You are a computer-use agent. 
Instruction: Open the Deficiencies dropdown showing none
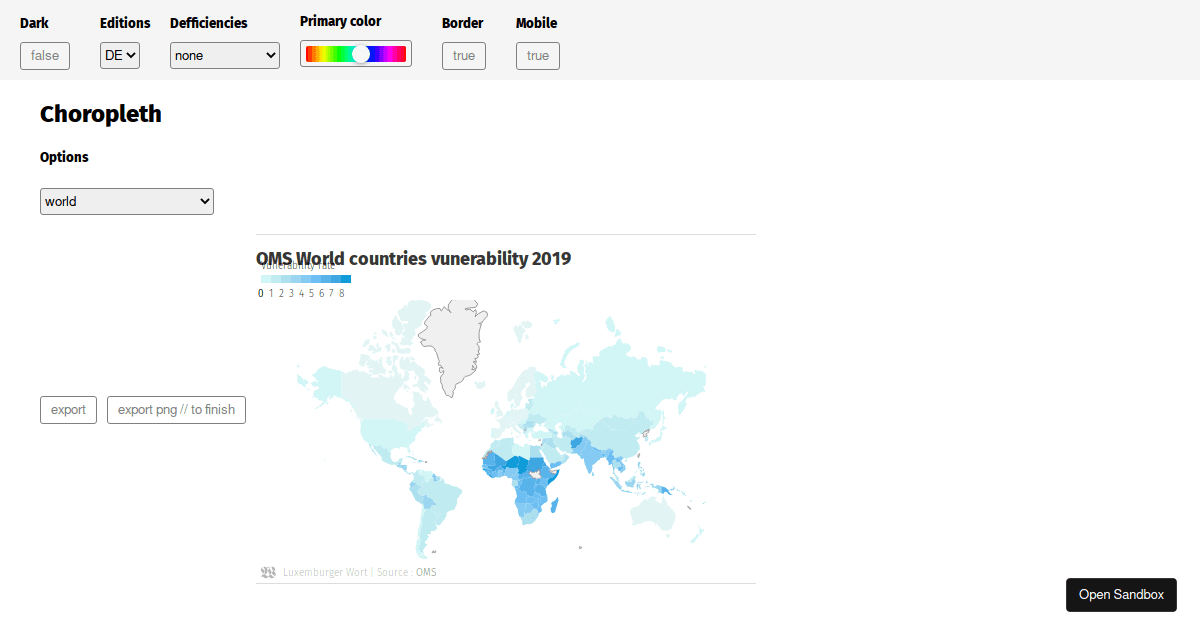224,55
